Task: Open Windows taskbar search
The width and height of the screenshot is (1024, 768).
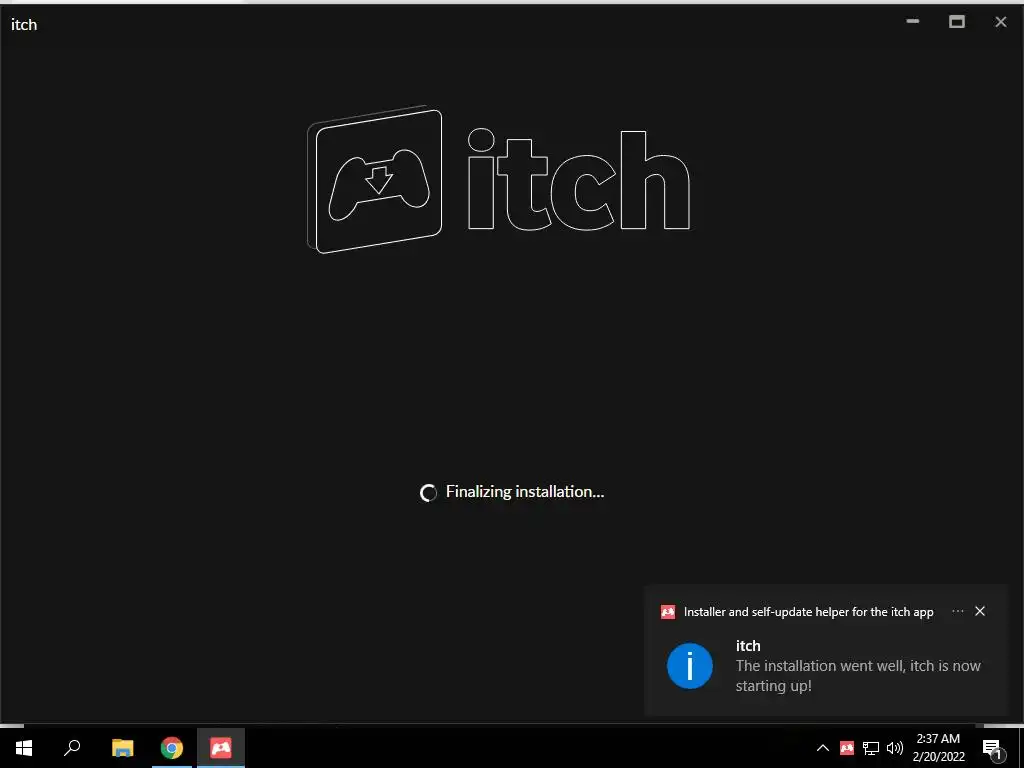Action: pos(72,748)
